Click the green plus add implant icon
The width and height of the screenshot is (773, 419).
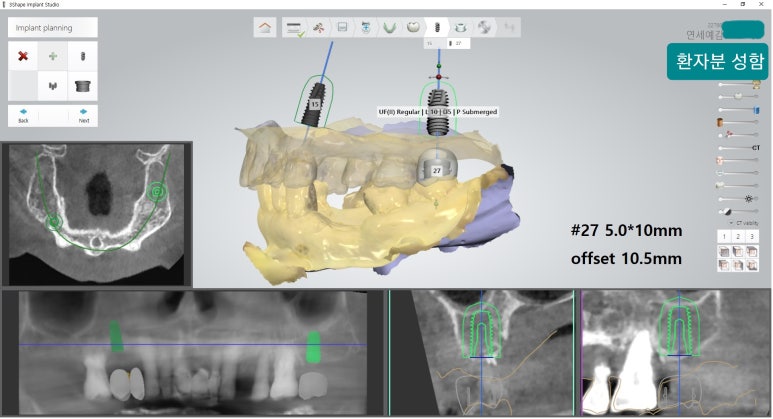tap(53, 56)
